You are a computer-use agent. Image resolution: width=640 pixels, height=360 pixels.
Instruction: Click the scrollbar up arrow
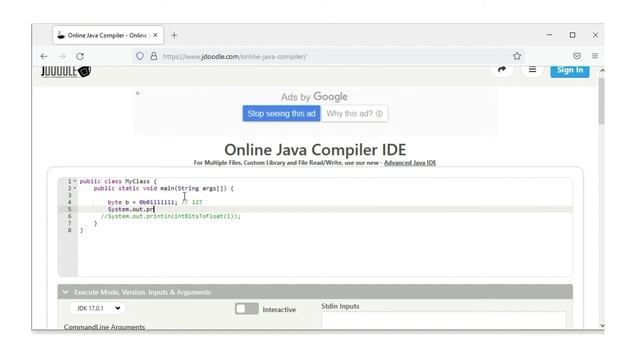(x=602, y=71)
